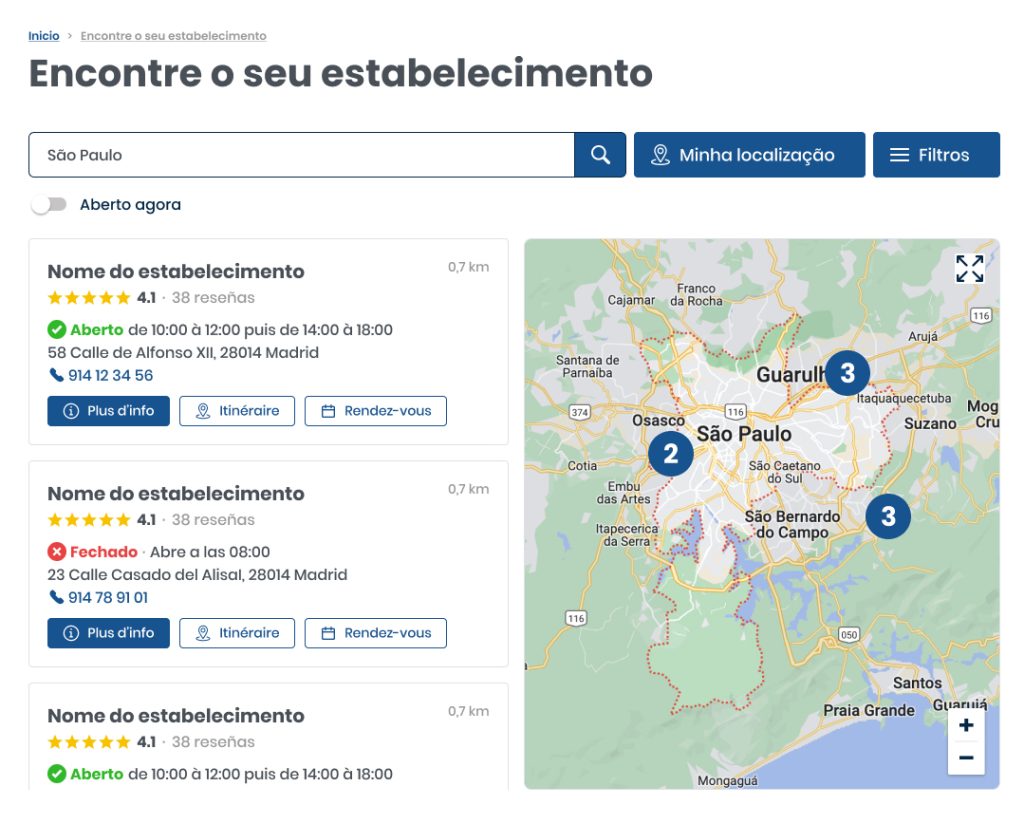
Task: Open Plus d'info for 58 Calle de Alfonso XII
Action: pyautogui.click(x=108, y=411)
